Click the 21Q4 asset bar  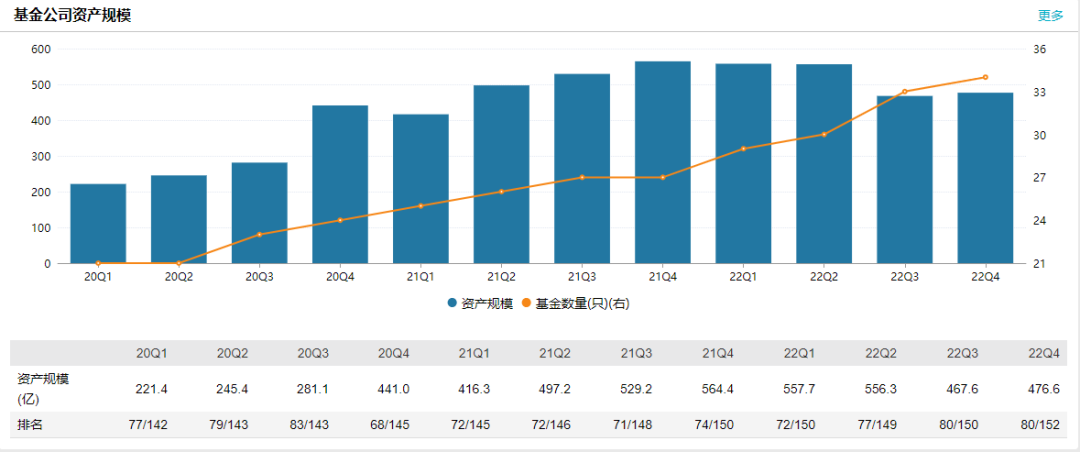point(663,163)
